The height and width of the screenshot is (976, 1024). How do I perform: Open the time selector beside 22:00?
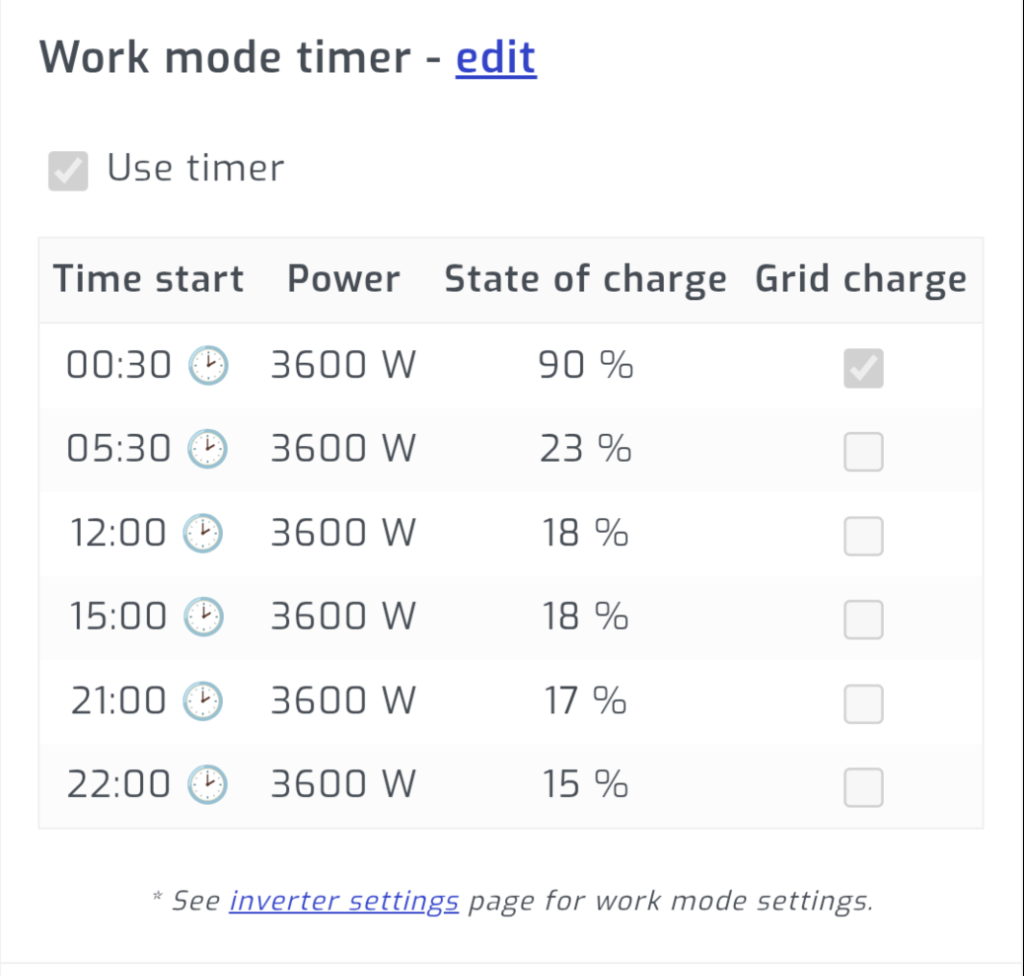tap(207, 785)
